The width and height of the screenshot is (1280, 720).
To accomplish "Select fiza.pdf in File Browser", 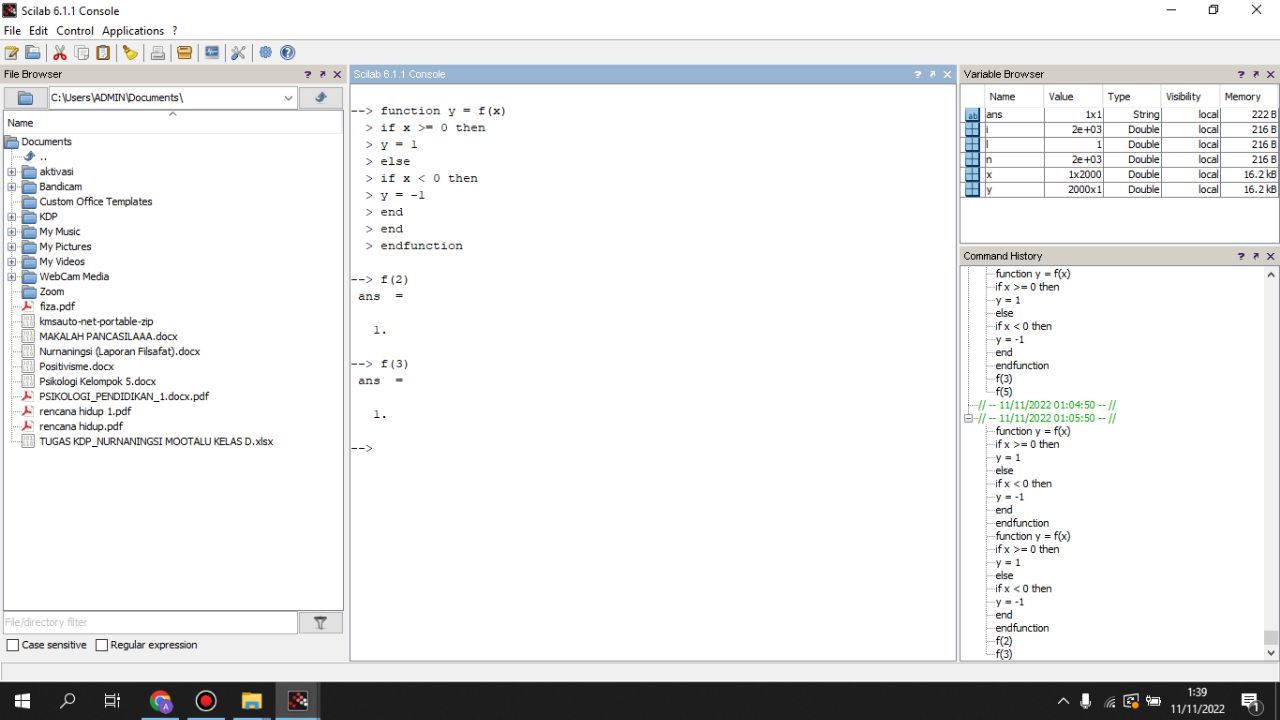I will tap(57, 307).
